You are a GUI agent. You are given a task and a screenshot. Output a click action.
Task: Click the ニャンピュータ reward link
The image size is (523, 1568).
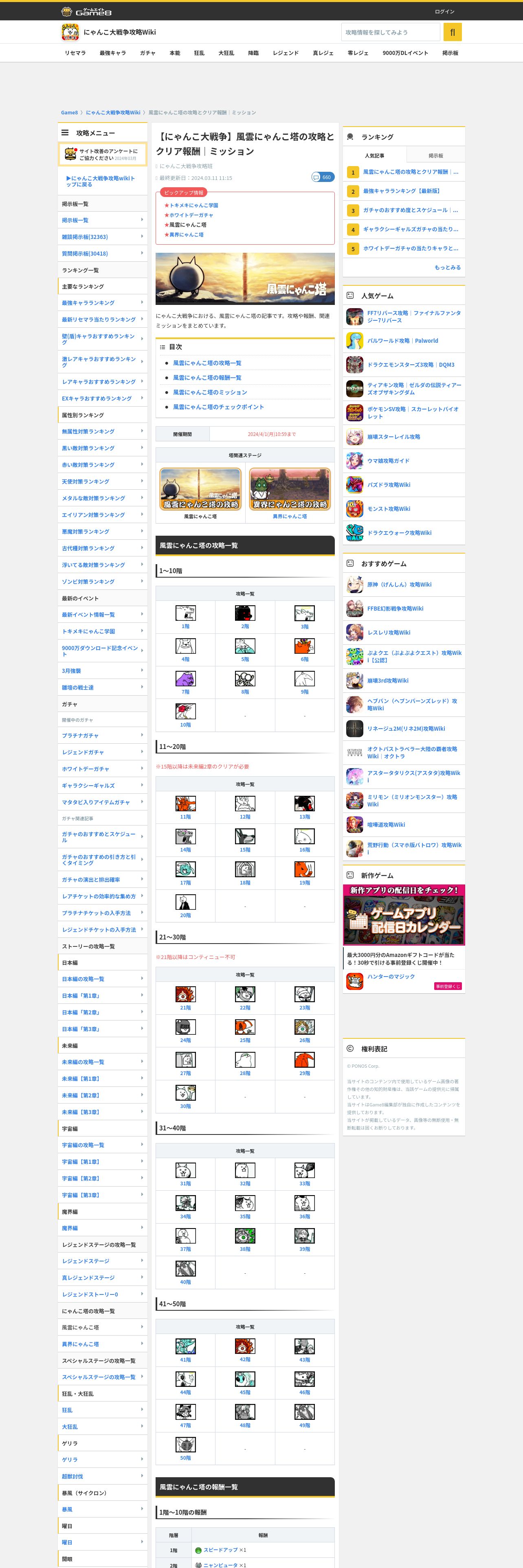220,1564
